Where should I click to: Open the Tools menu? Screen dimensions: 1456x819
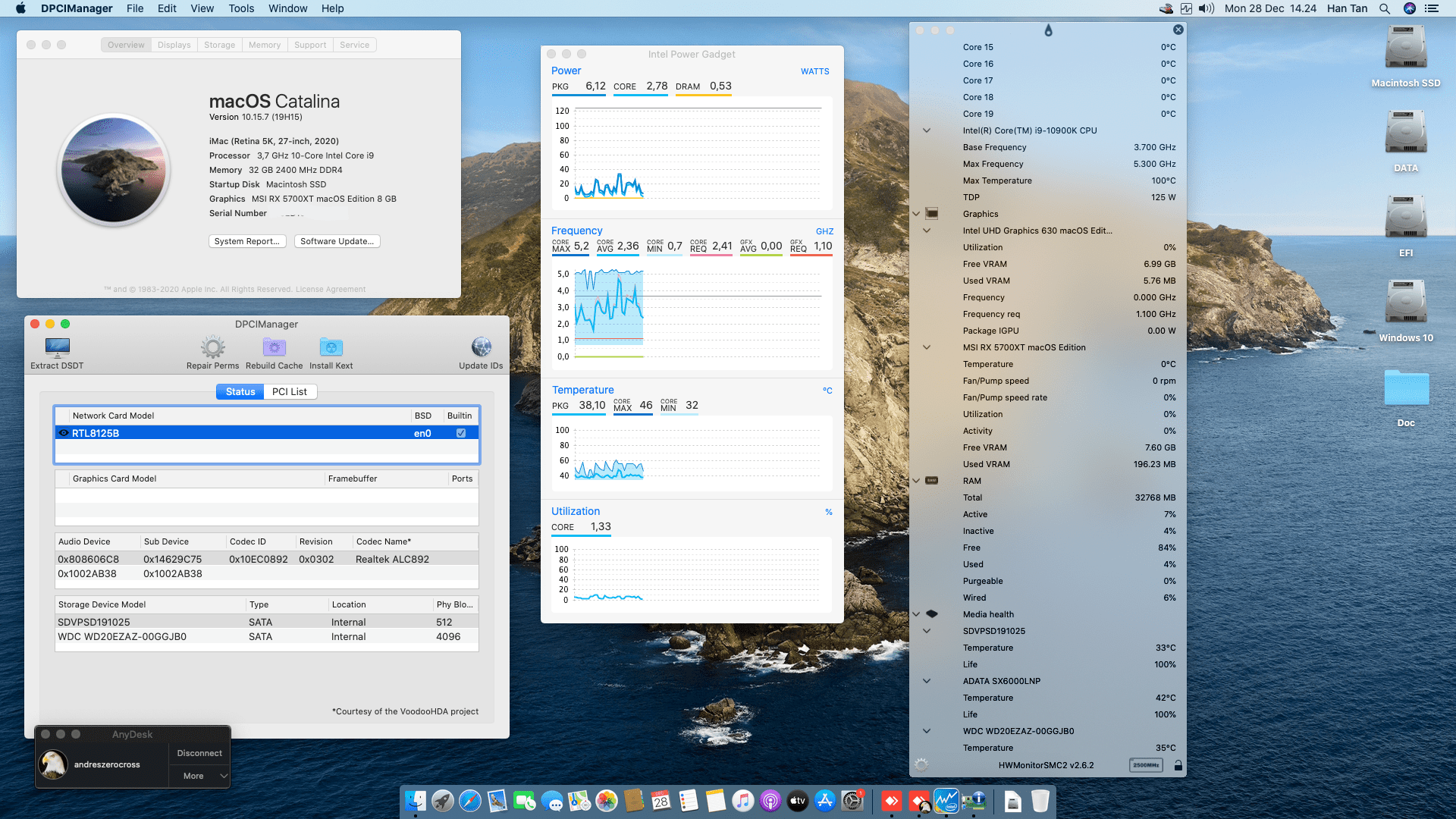coord(241,8)
